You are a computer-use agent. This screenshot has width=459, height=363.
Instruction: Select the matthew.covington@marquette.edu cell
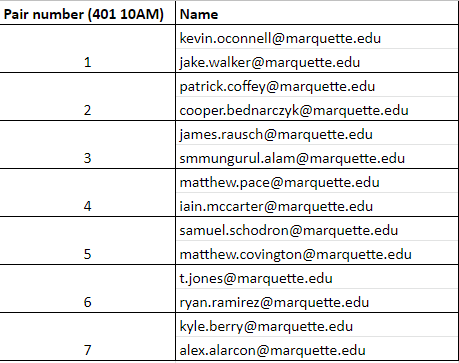(x=317, y=253)
